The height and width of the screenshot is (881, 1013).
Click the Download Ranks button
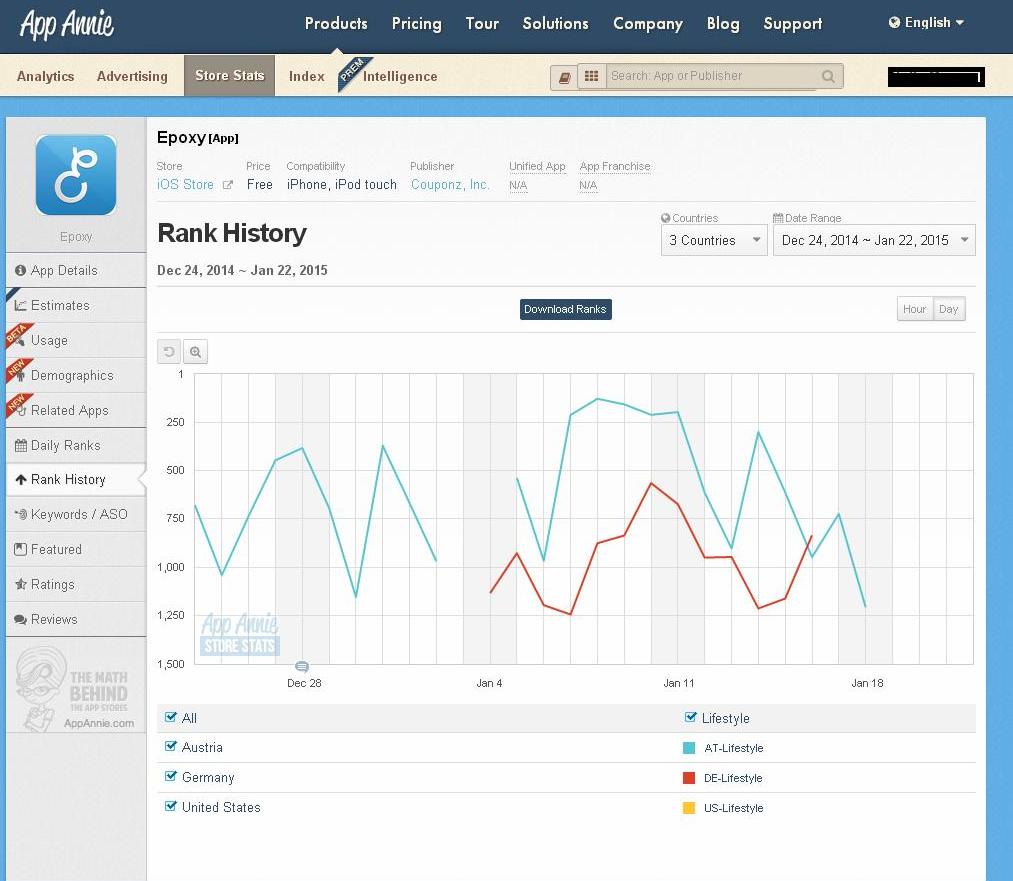[565, 309]
